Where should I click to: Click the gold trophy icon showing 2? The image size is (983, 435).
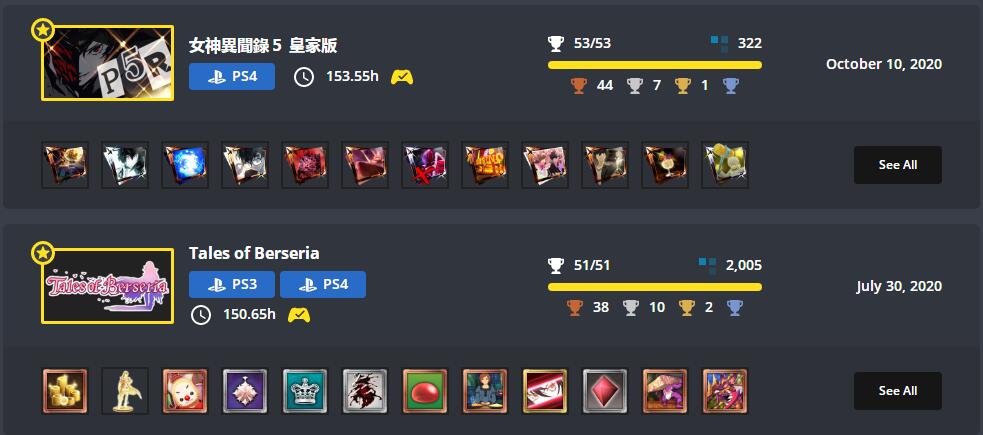686,308
